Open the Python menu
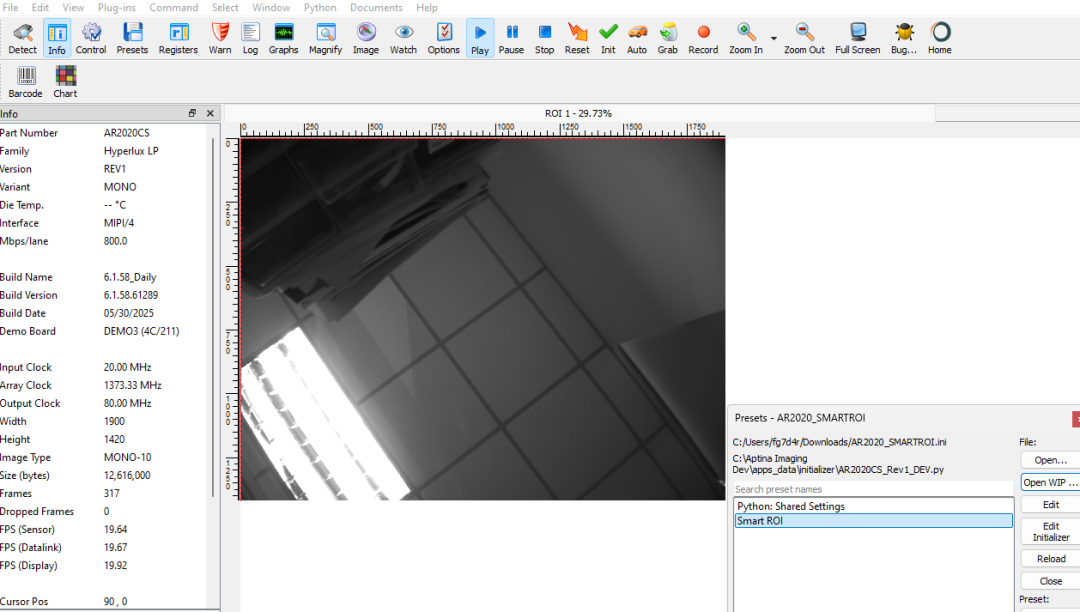This screenshot has height=612, width=1080. click(320, 8)
